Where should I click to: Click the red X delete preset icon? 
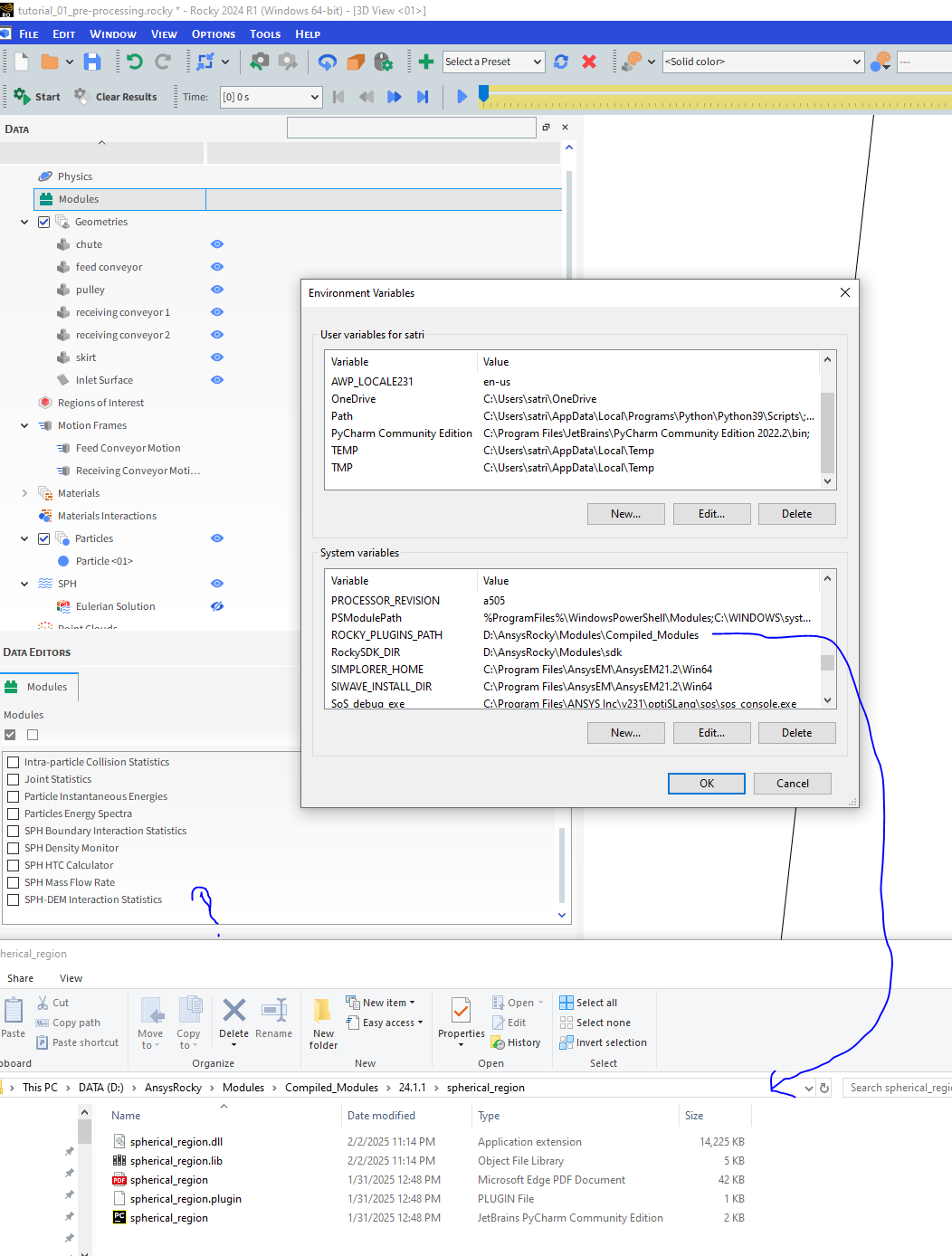(589, 62)
